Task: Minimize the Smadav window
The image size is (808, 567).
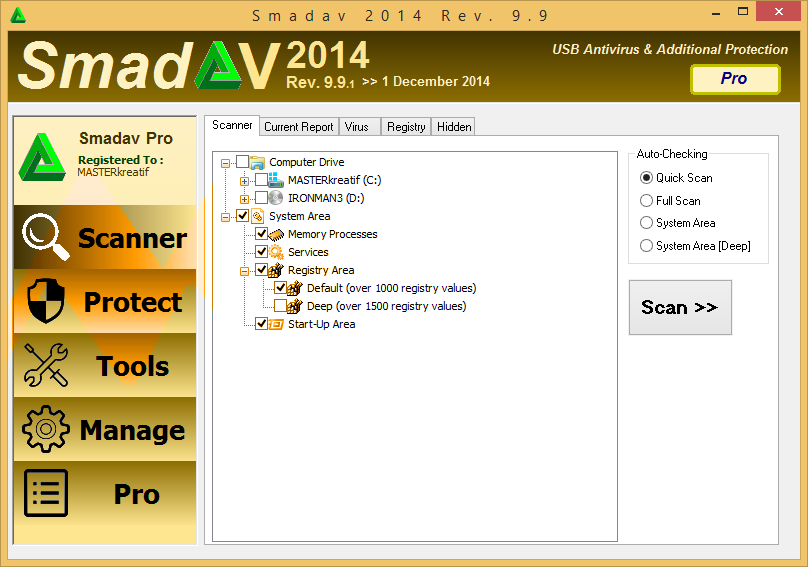Action: (716, 12)
